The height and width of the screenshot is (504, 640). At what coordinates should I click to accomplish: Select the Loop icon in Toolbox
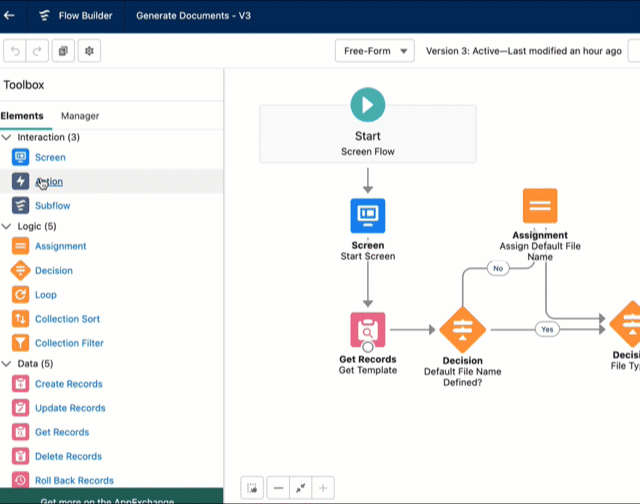(20, 295)
